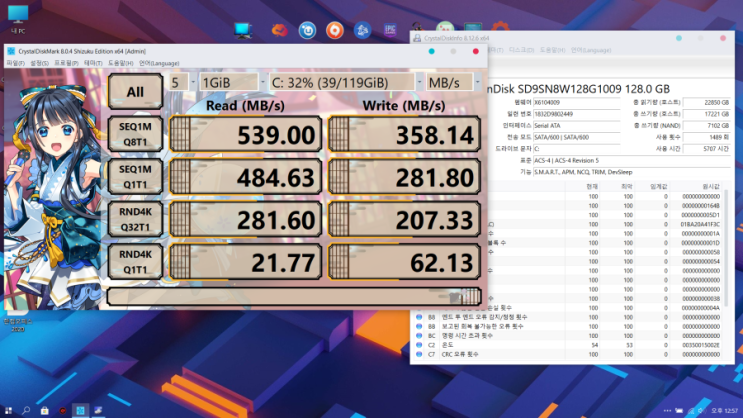This screenshot has width=743, height=418.
Task: Click the status circle for the BC row
Action: (419, 336)
